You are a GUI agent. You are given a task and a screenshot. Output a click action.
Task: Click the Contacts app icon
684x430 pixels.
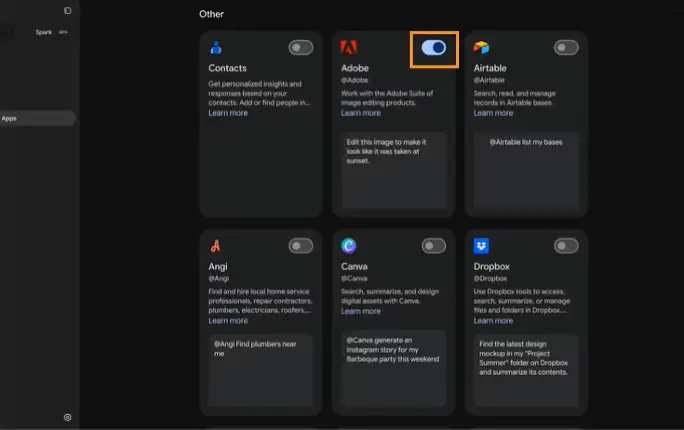tap(216, 47)
